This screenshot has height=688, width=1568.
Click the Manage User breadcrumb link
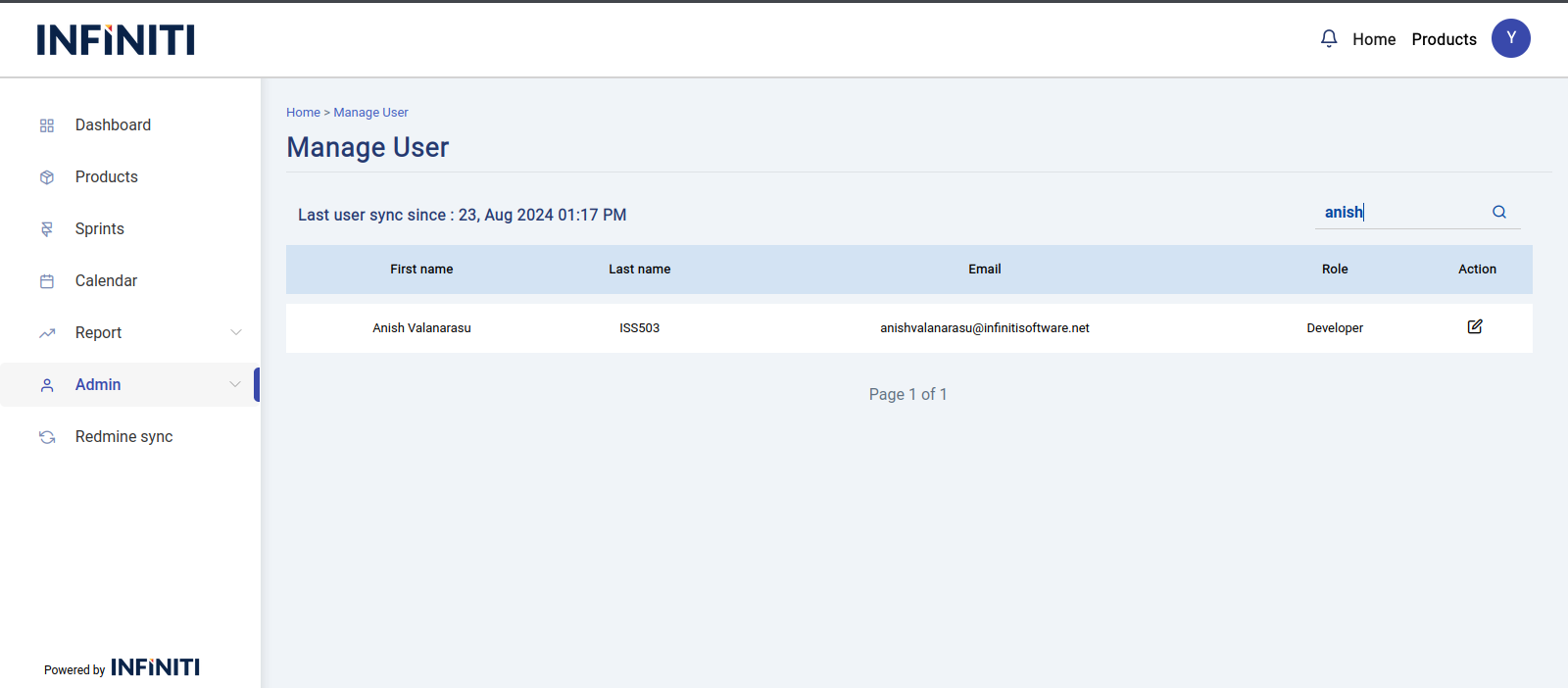[x=370, y=113]
